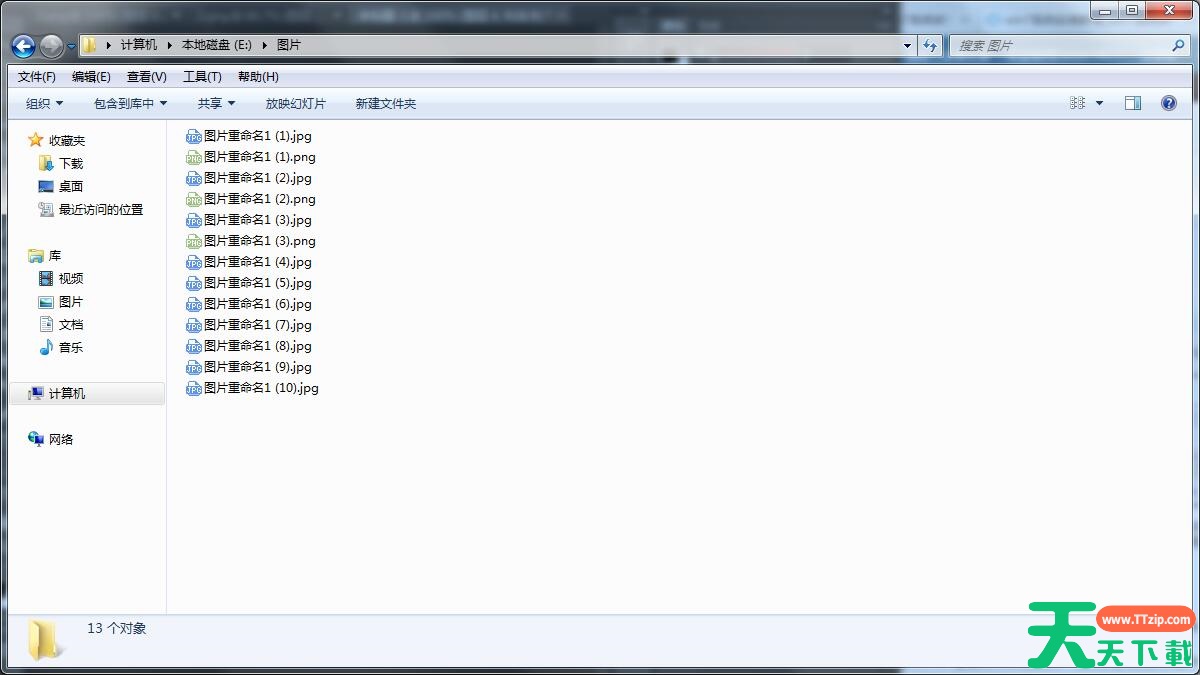
Task: Expand the arrow after 计算机 breadcrumb
Action: [x=170, y=45]
